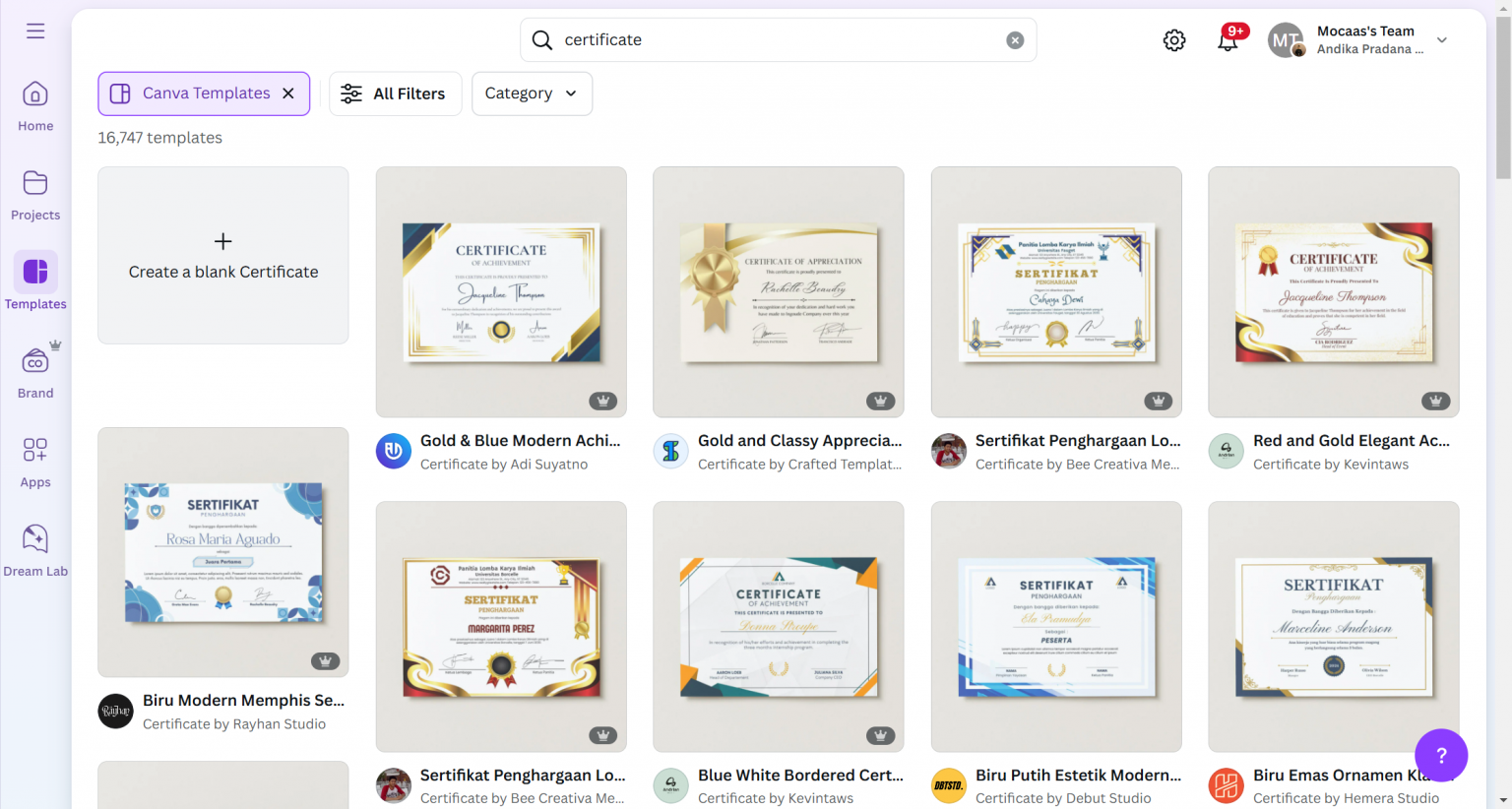1512x809 pixels.
Task: Open the Red and Gold Elegant Ac... title link
Action: tap(1352, 441)
